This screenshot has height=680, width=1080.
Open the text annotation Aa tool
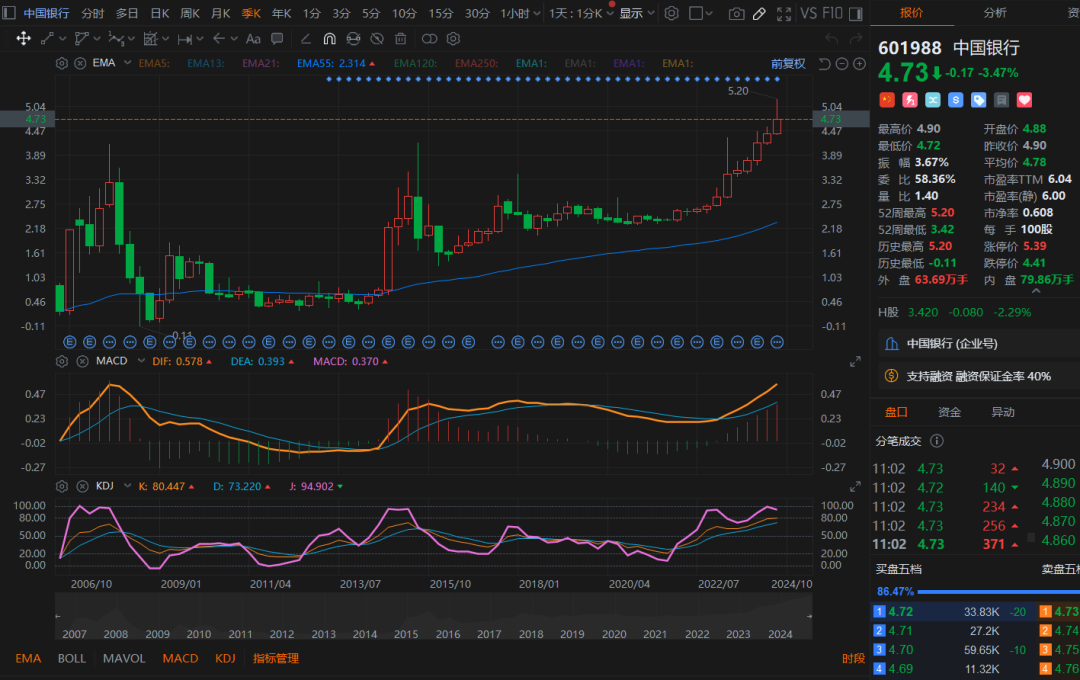coord(253,38)
